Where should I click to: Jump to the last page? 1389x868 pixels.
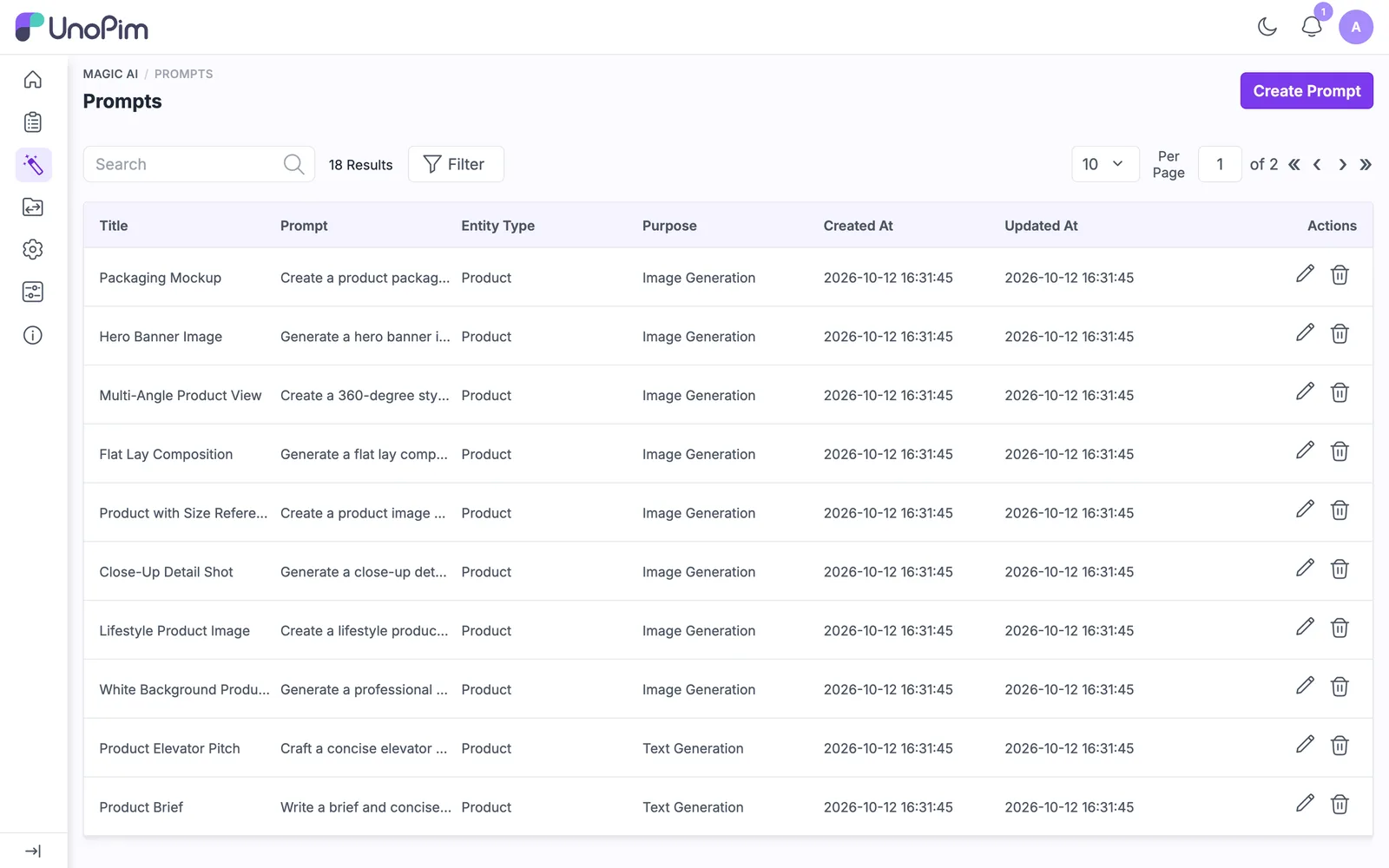(1366, 165)
